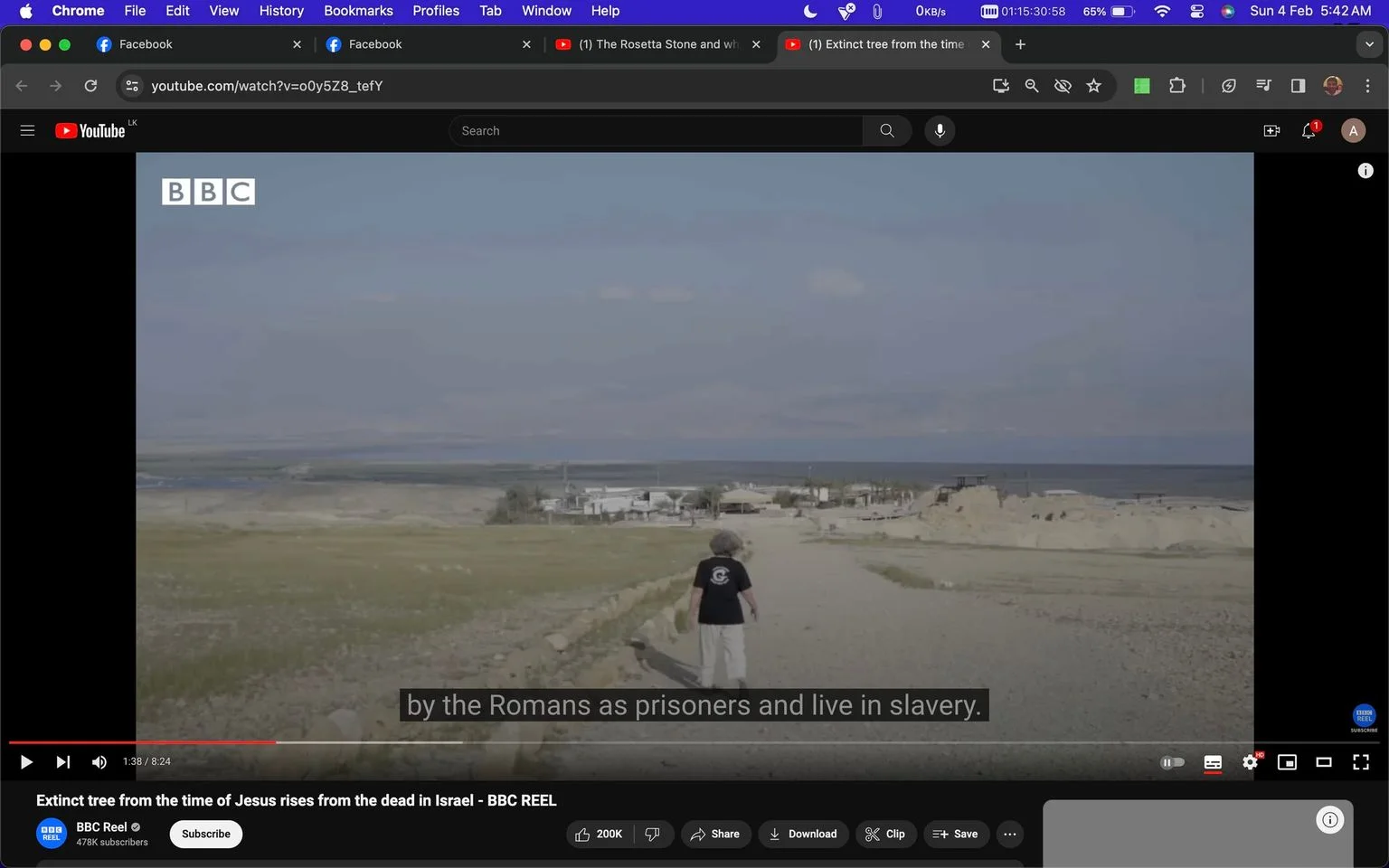Enter fullscreen mode
The image size is (1389, 868).
pos(1361,762)
